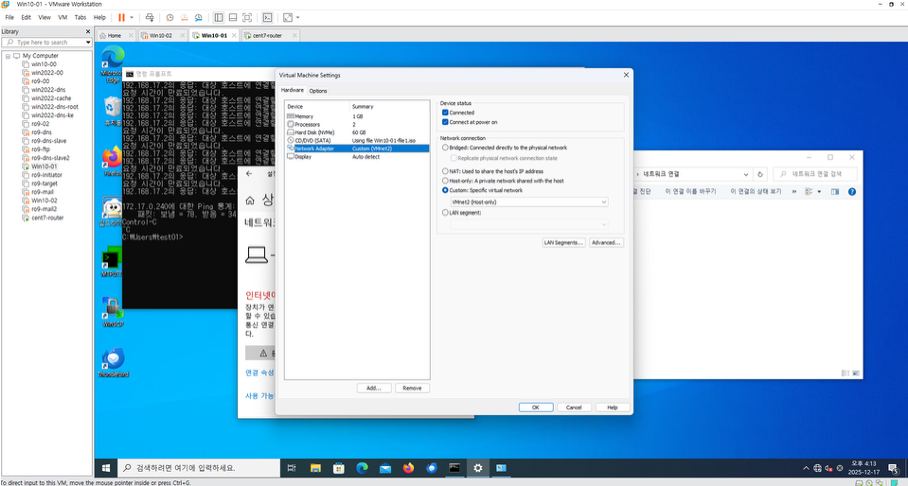Image resolution: width=908 pixels, height=486 pixels.
Task: Click the Stretch Guest display icon
Action: point(288,17)
